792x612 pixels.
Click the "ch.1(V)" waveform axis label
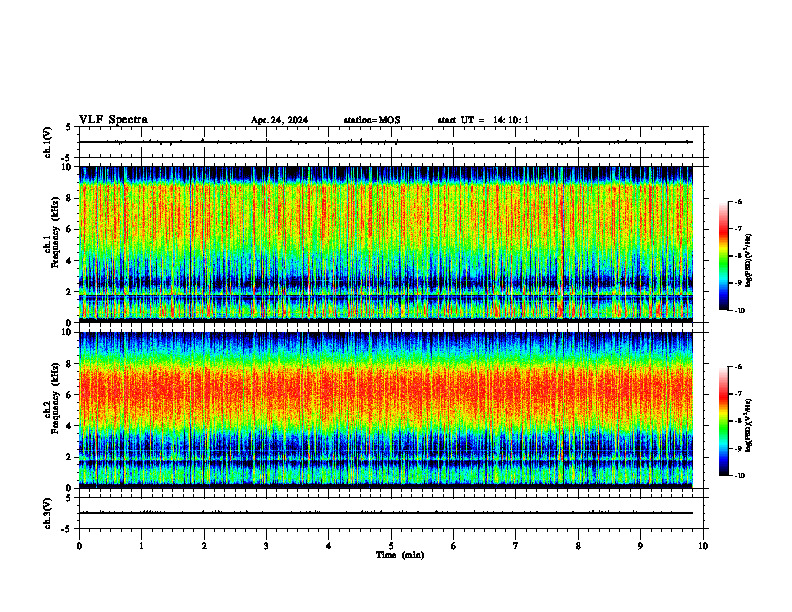pos(48,142)
